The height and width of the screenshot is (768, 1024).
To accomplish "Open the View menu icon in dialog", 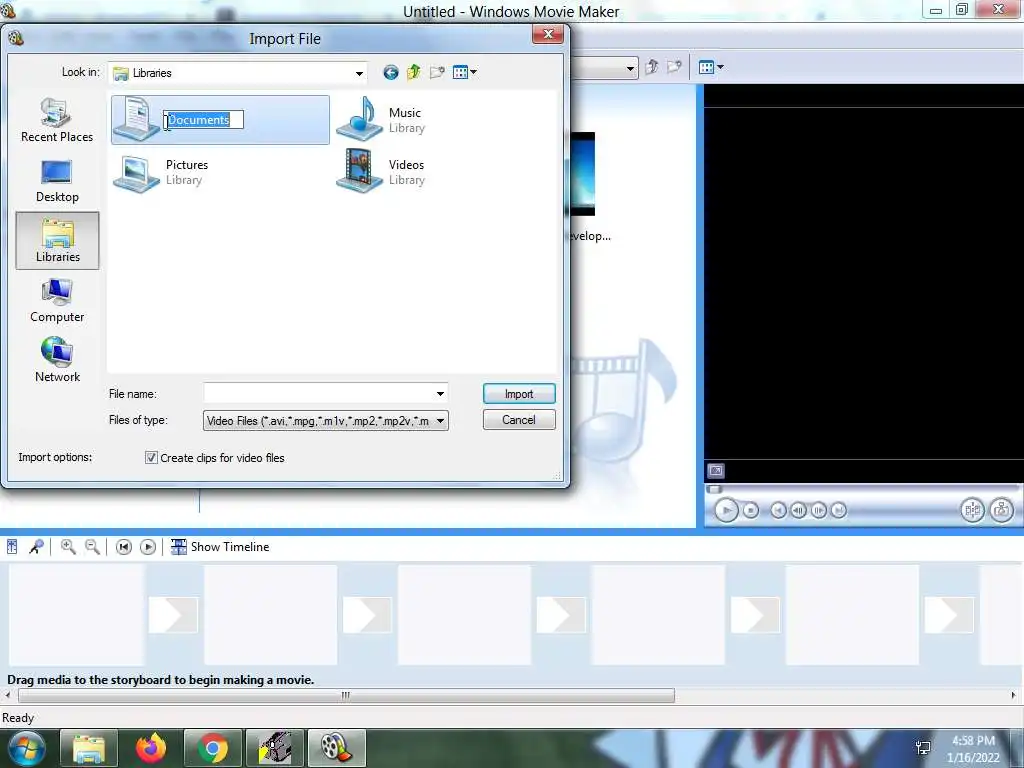I will (x=464, y=72).
